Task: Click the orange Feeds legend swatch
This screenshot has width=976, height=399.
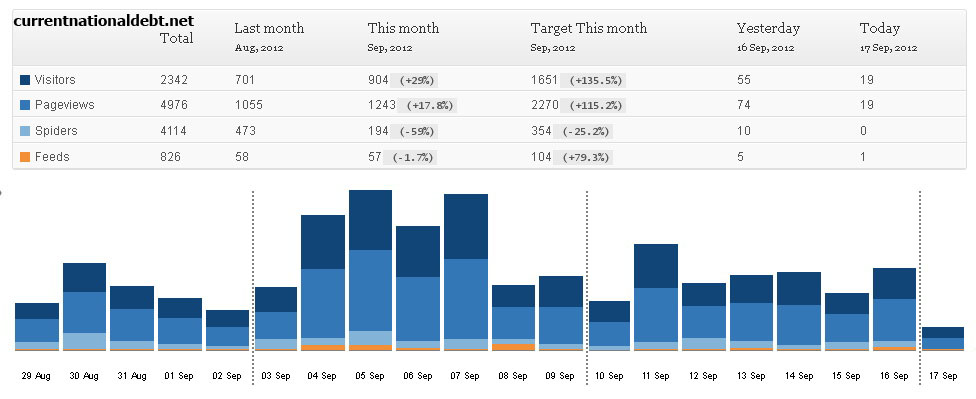Action: coord(25,157)
